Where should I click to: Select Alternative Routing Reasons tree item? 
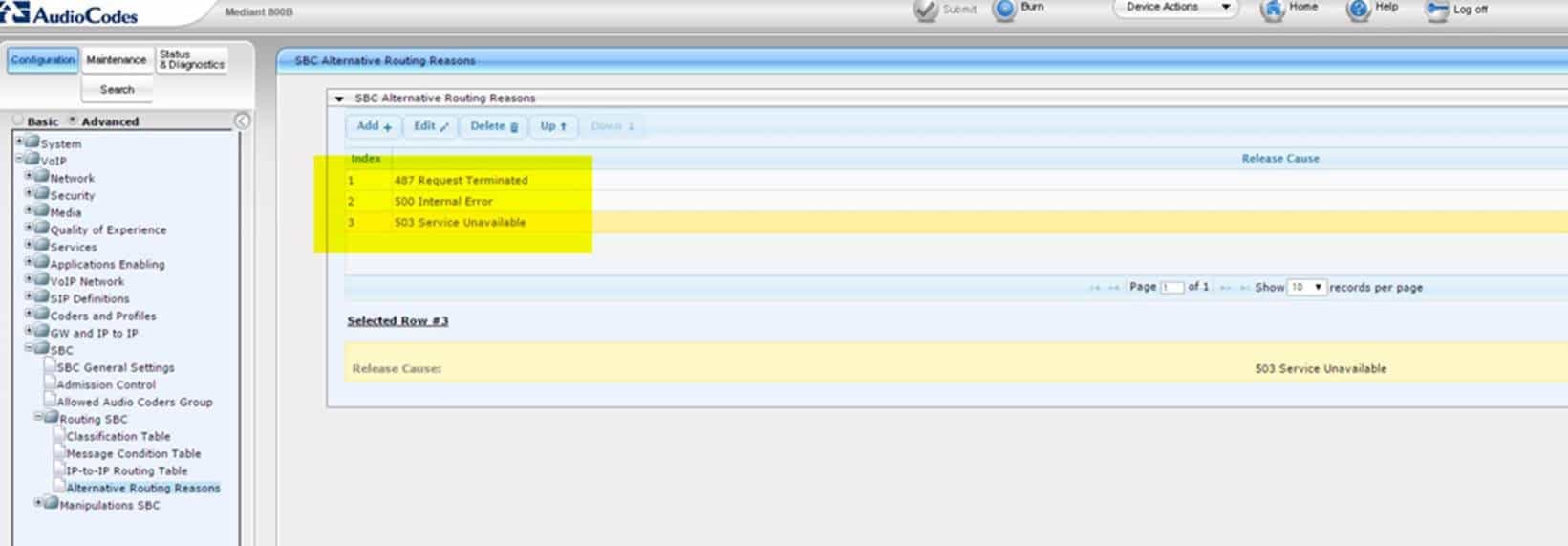[x=143, y=489]
